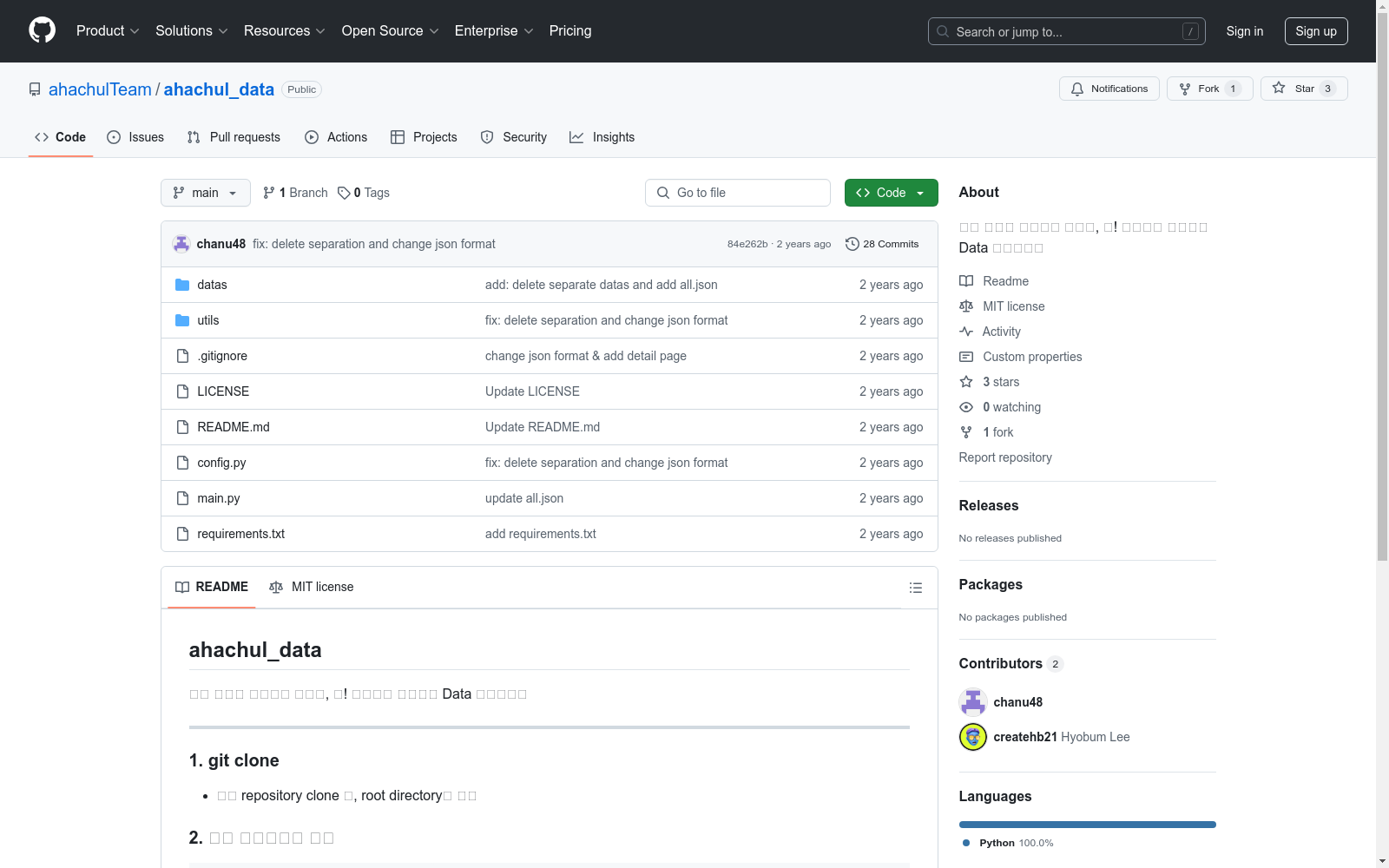Expand the Enterprise menu
1389x868 pixels.
[x=494, y=31]
